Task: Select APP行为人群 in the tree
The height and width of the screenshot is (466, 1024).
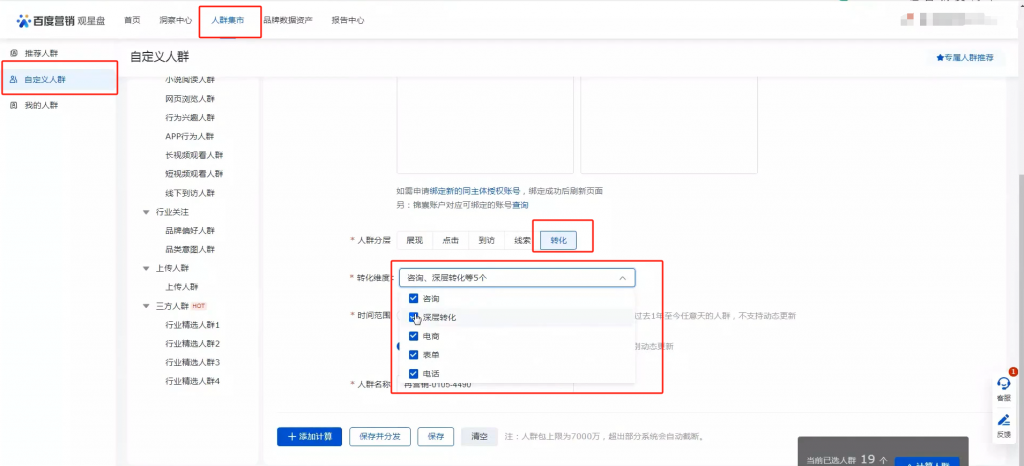Action: (x=190, y=136)
